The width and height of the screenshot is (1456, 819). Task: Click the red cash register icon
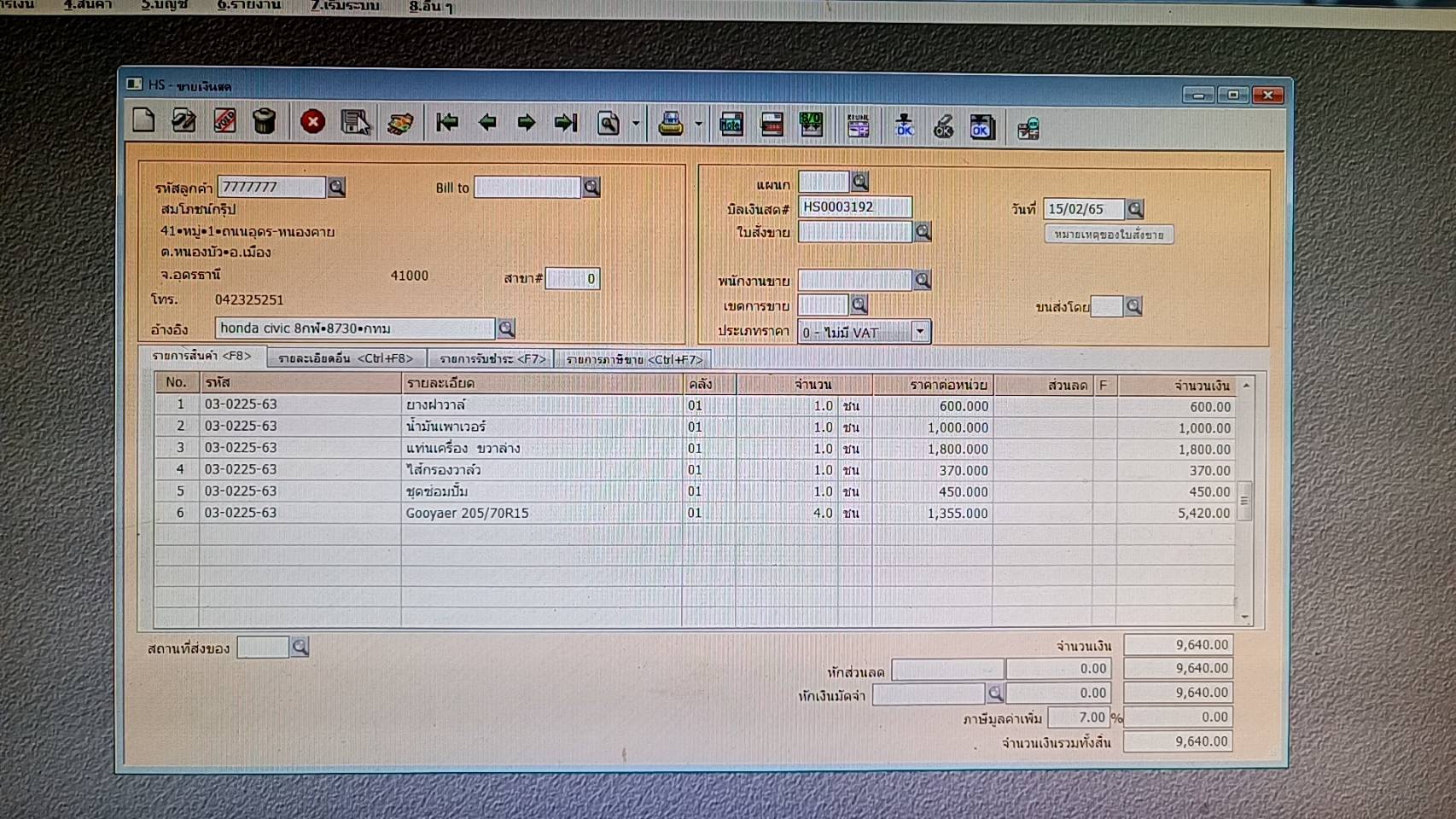[x=772, y=125]
